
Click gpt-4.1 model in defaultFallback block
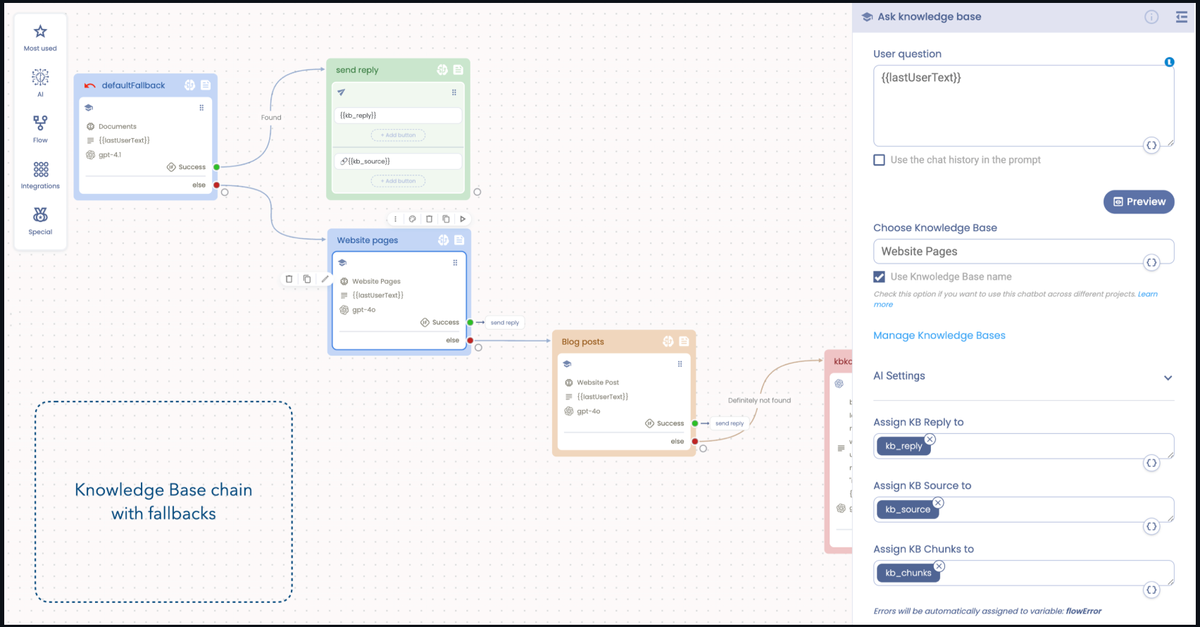[110, 155]
